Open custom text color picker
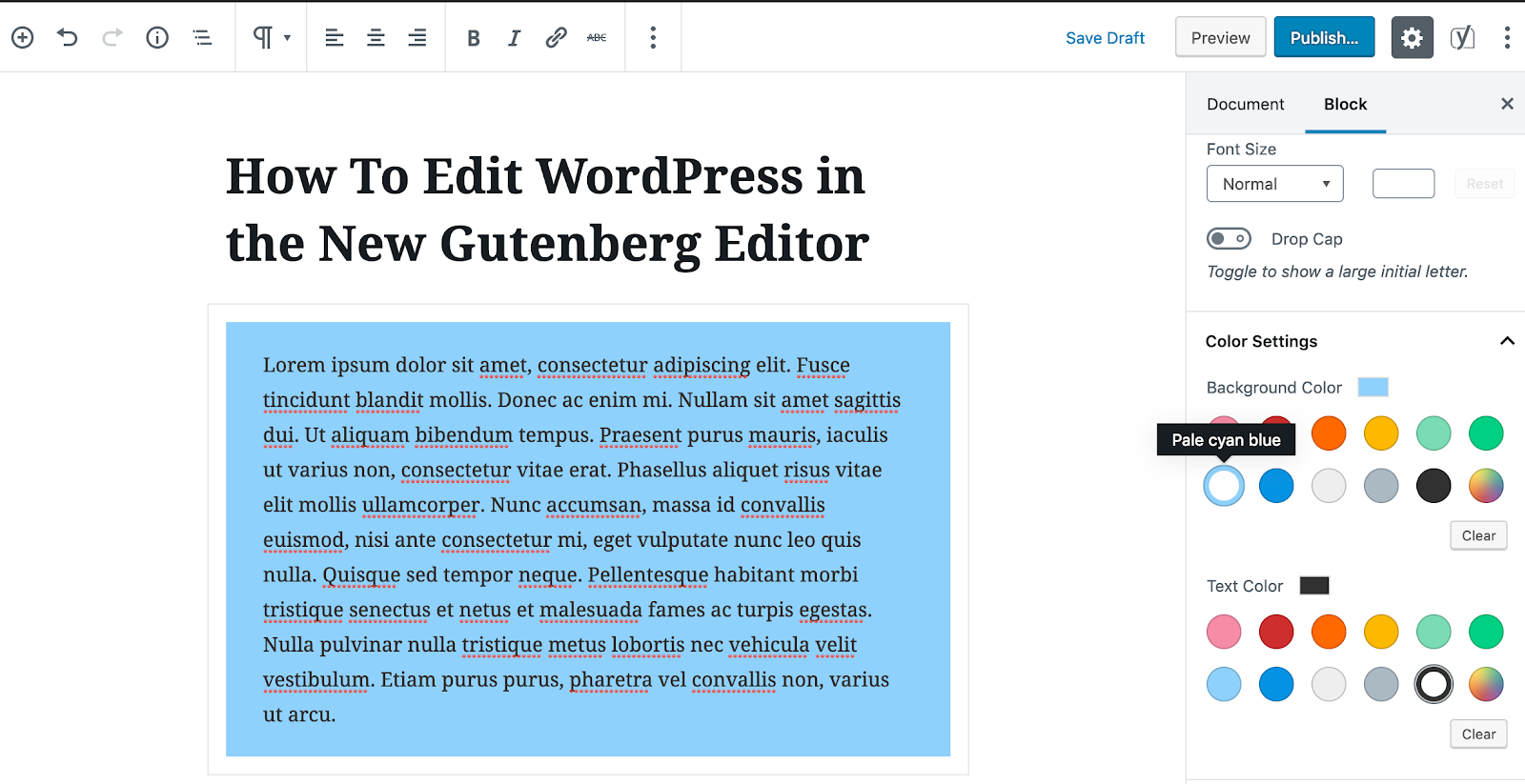Viewport: 1525px width, 784px height. click(x=1486, y=684)
